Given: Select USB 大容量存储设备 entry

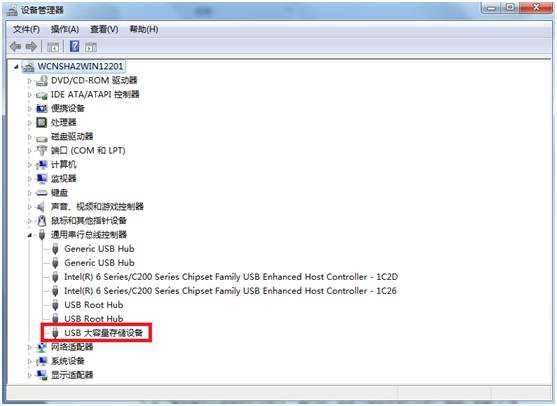Looking at the screenshot, I should click(x=103, y=333).
